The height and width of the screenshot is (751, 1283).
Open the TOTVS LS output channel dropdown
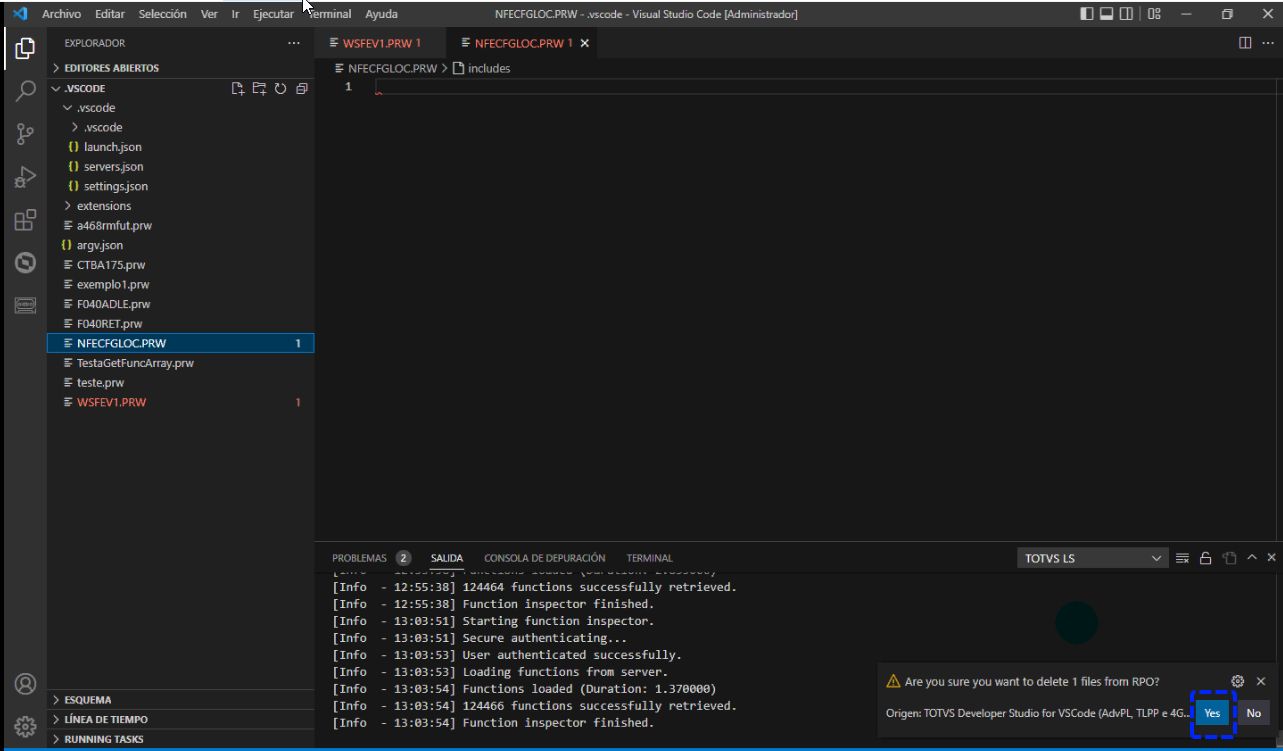click(x=1092, y=558)
